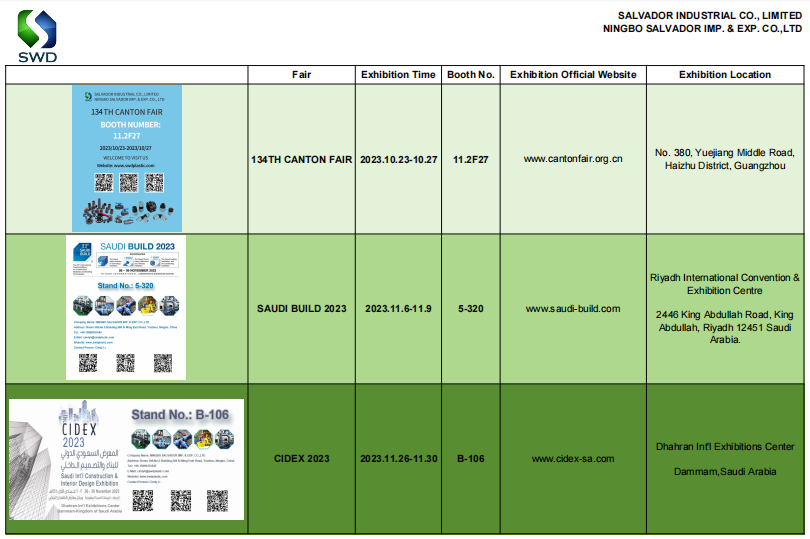This screenshot has height=539, width=810.
Task: Select 'Dhahran Int'l Exhibitions Center' text
Action: [x=725, y=446]
